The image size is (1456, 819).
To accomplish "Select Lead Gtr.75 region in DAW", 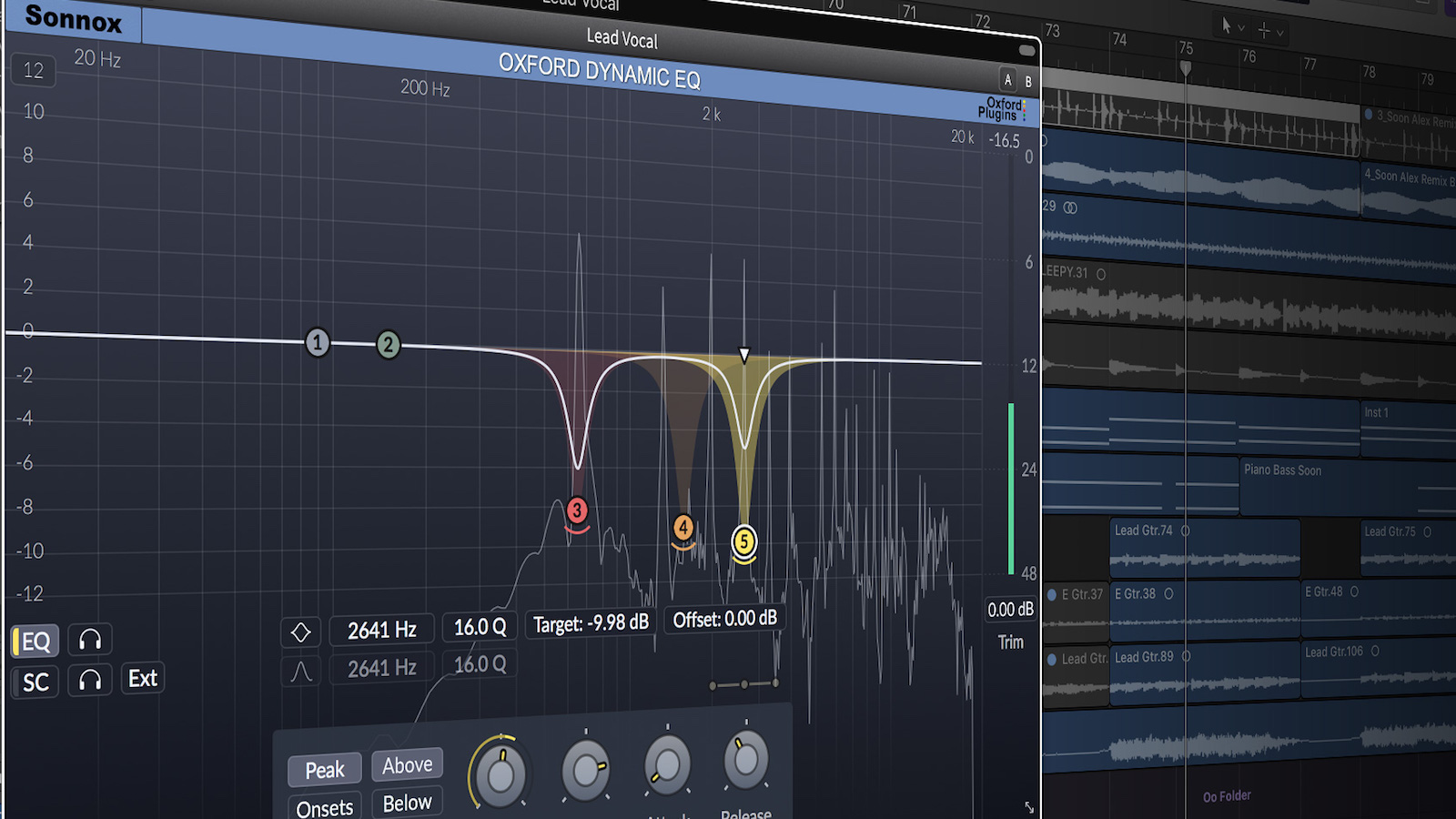I will pyautogui.click(x=1407, y=549).
